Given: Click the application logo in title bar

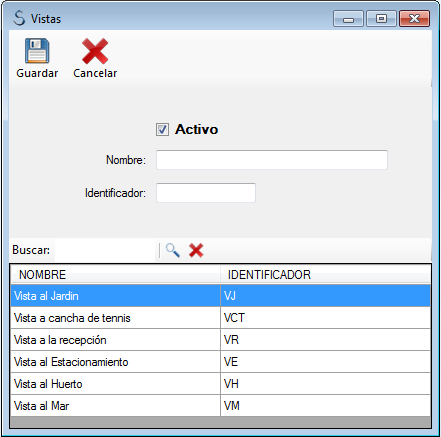Looking at the screenshot, I should (x=19, y=18).
